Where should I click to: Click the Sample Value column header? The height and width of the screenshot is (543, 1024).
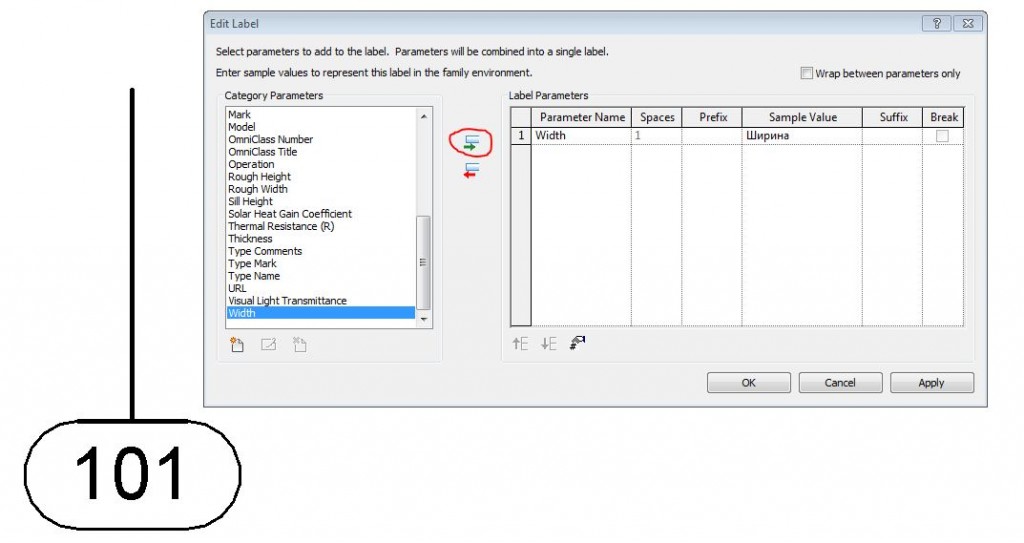802,117
